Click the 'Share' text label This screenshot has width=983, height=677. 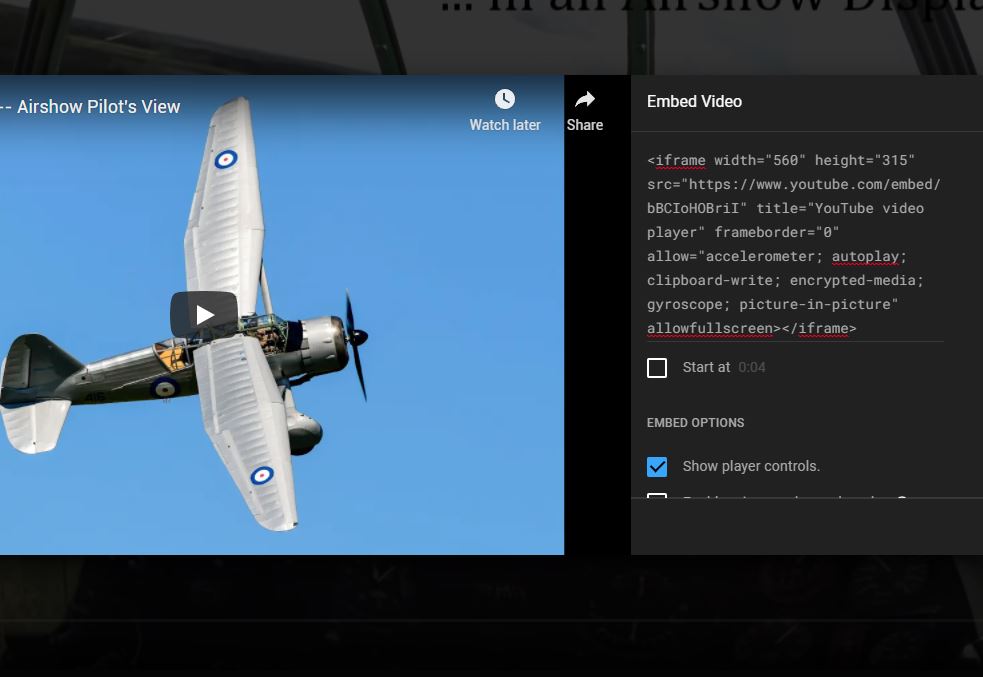tap(585, 126)
